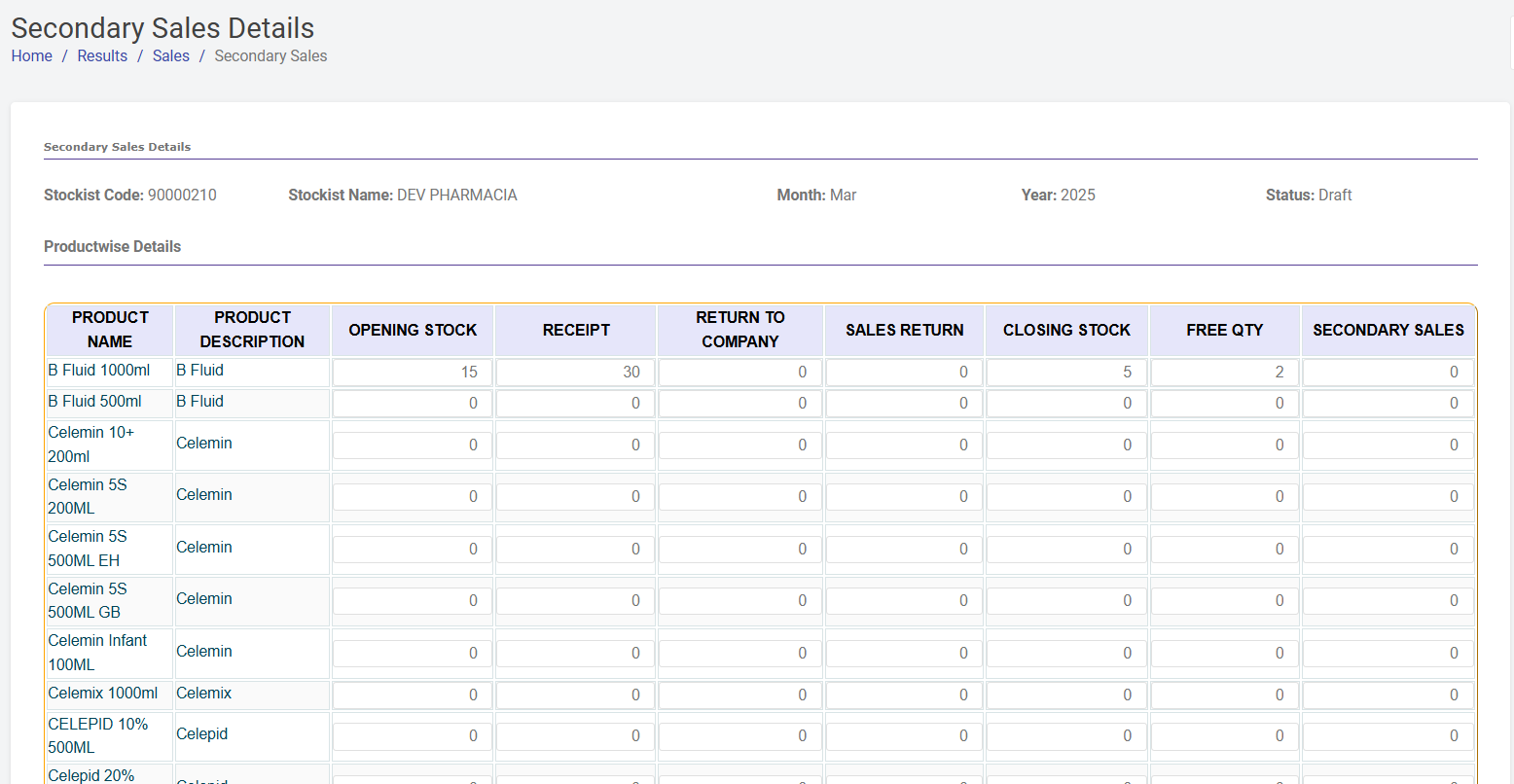Screen dimensions: 1514x784
Task: Select Sales Return field for B Fluid 500ml
Action: [904, 404]
